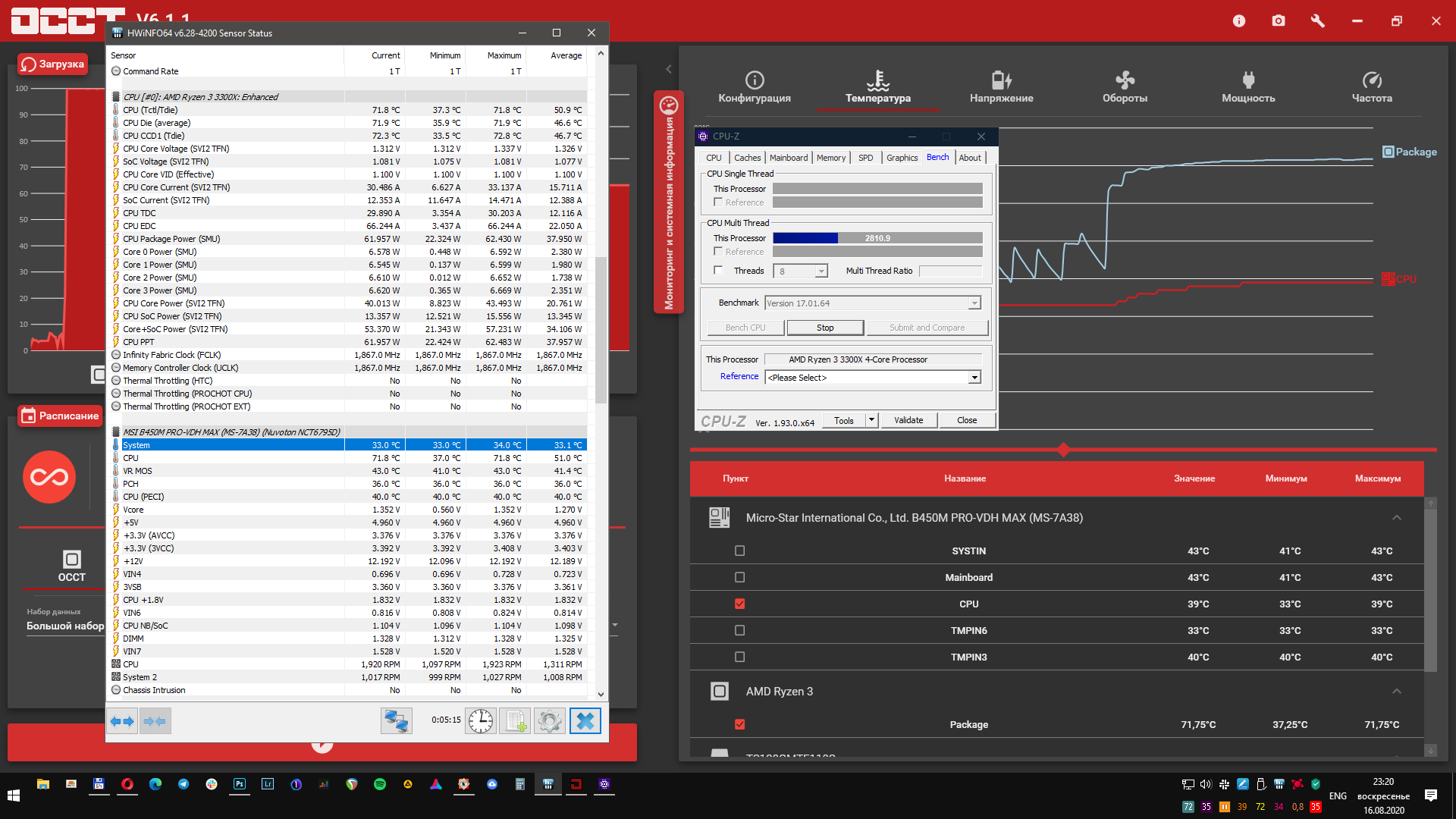Enable the SYSTIN sensor checkbox
Viewport: 1456px width, 819px height.
click(740, 551)
